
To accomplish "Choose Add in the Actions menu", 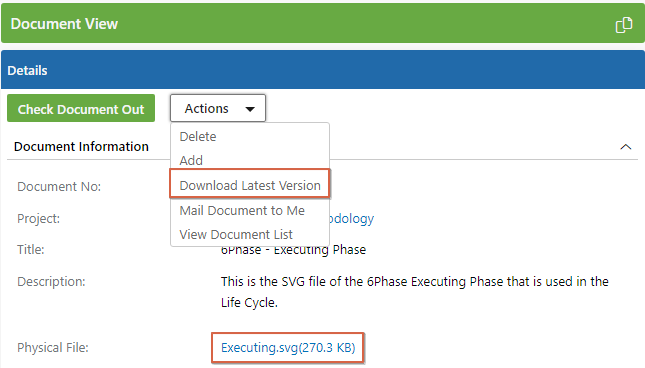I will [191, 160].
